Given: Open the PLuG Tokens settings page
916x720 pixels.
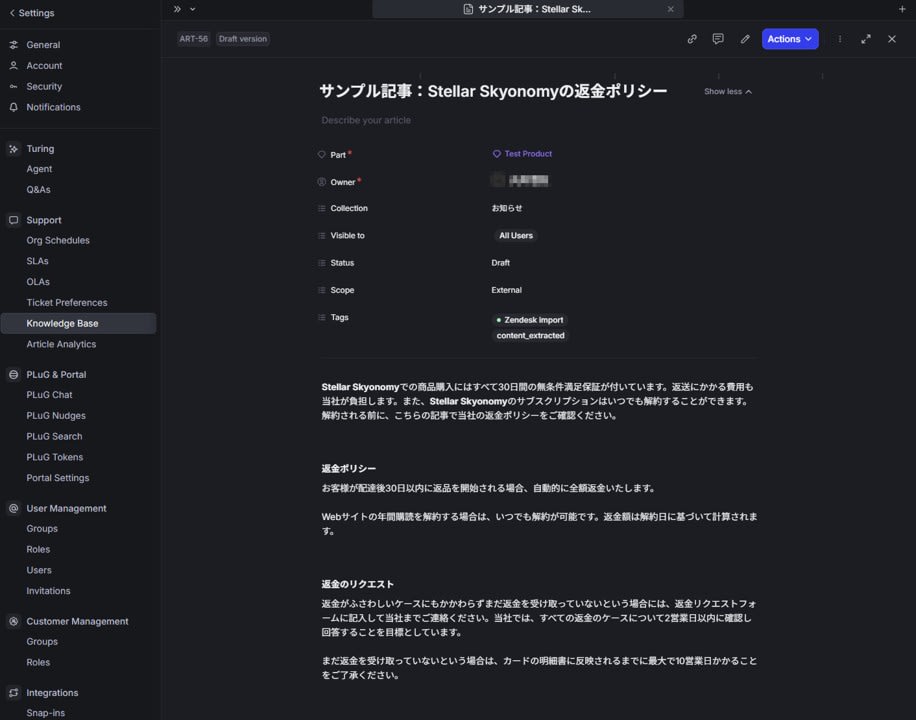Looking at the screenshot, I should click(x=54, y=457).
